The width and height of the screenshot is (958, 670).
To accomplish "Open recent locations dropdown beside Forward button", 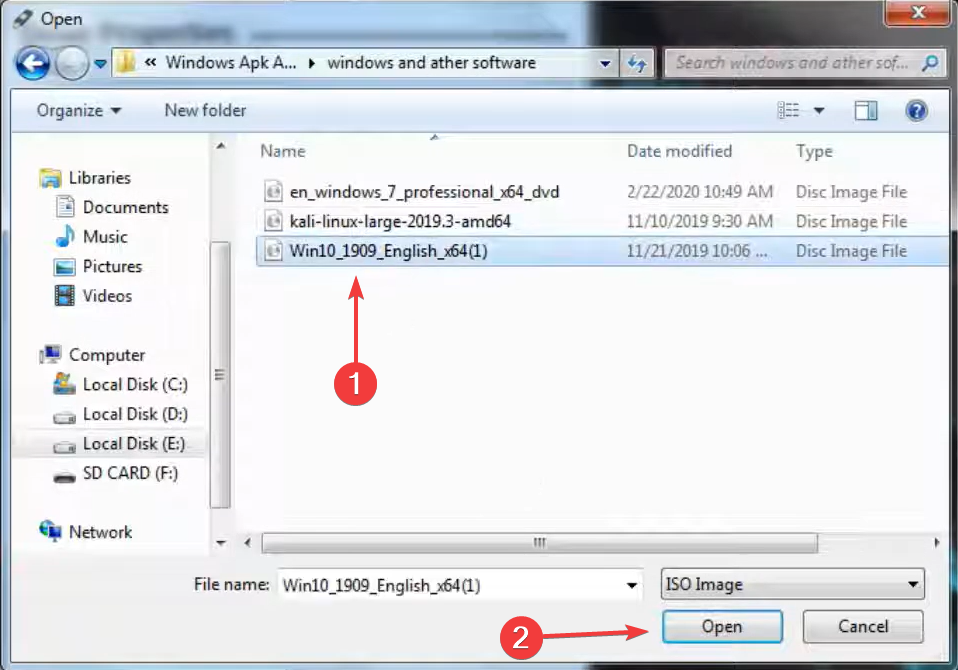I will coord(101,64).
